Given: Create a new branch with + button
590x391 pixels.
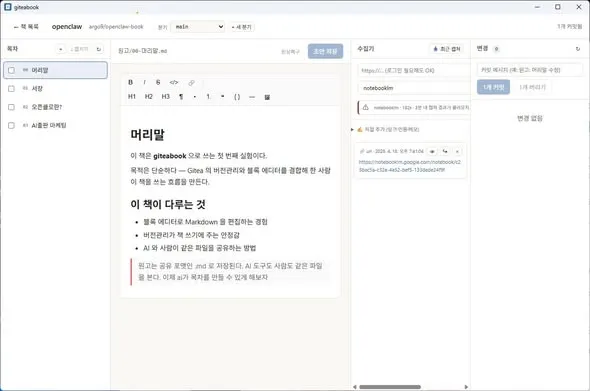Looking at the screenshot, I should [x=242, y=27].
